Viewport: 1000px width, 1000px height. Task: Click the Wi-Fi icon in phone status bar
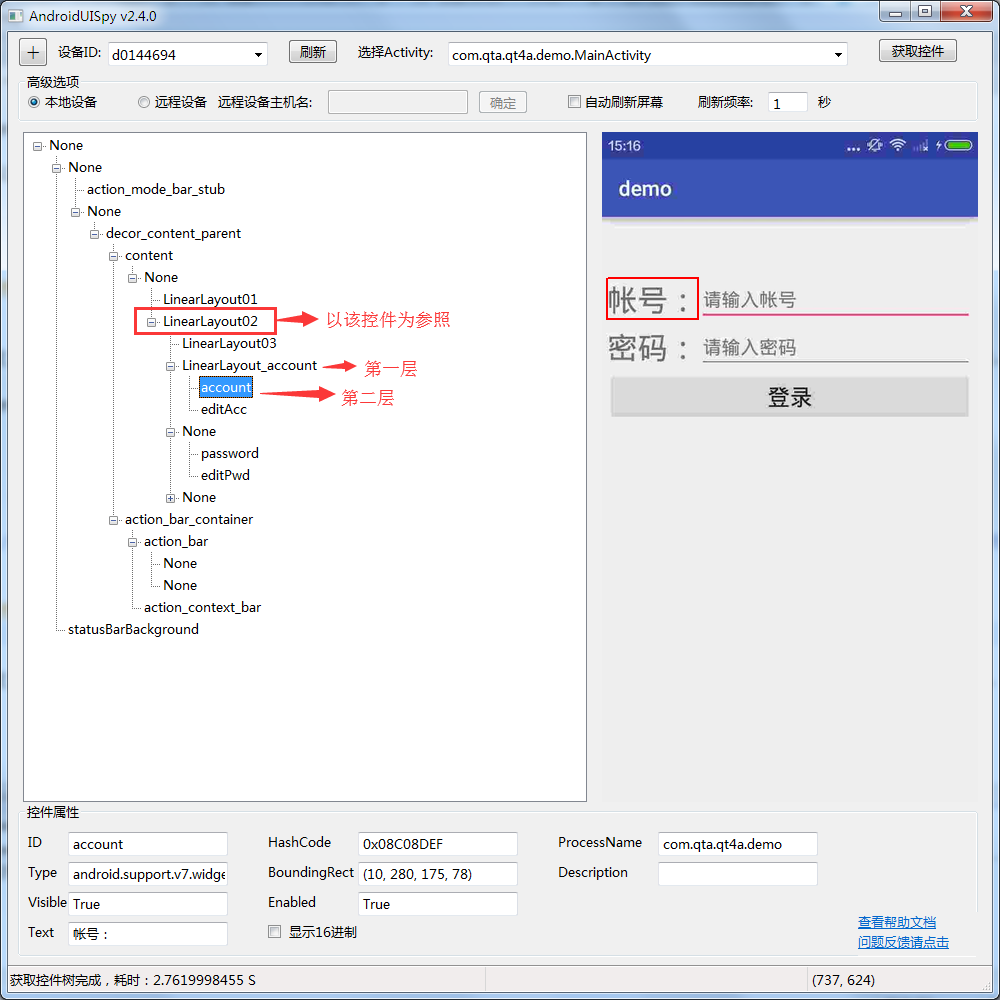[897, 145]
